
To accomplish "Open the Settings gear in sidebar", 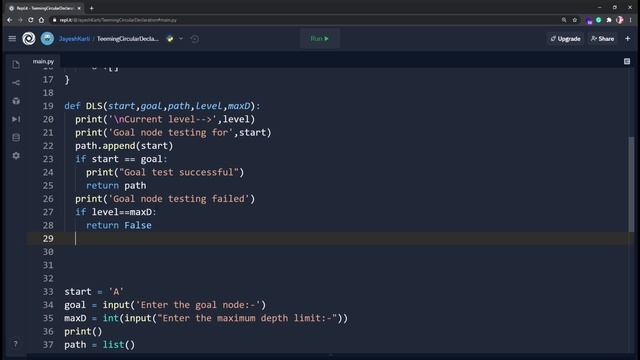I will (16, 156).
